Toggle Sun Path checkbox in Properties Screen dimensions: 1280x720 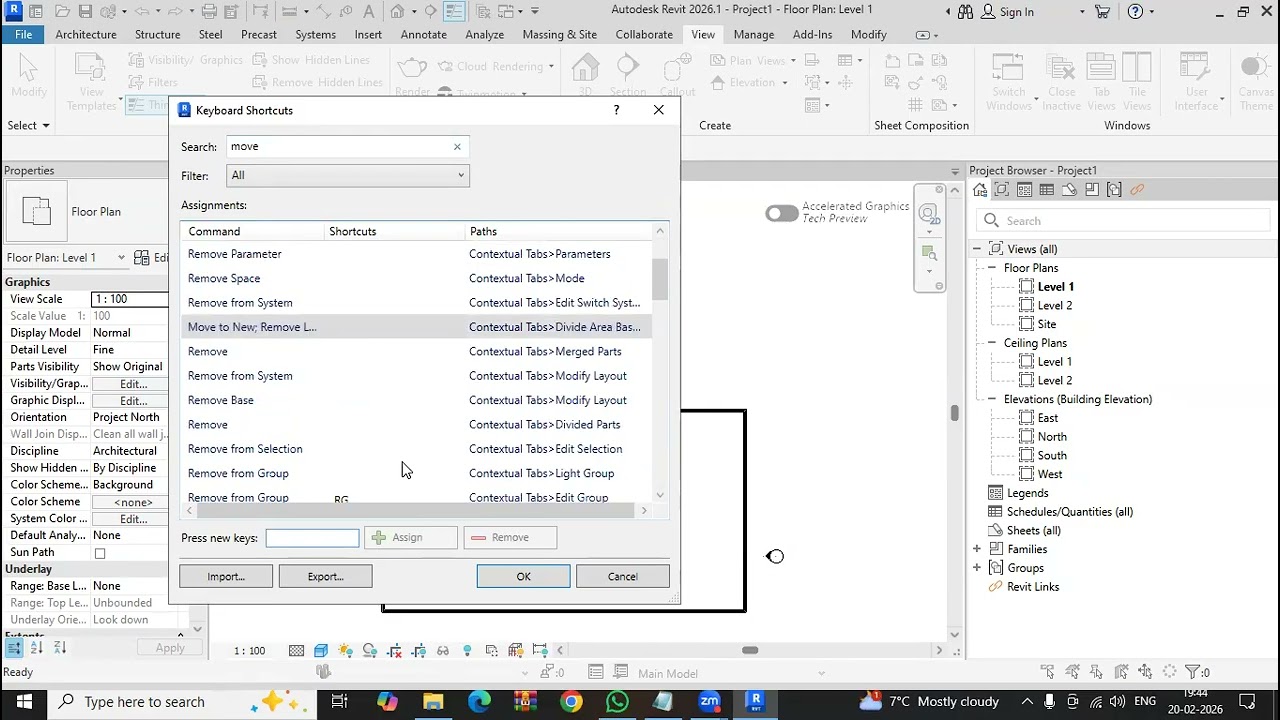(99, 553)
